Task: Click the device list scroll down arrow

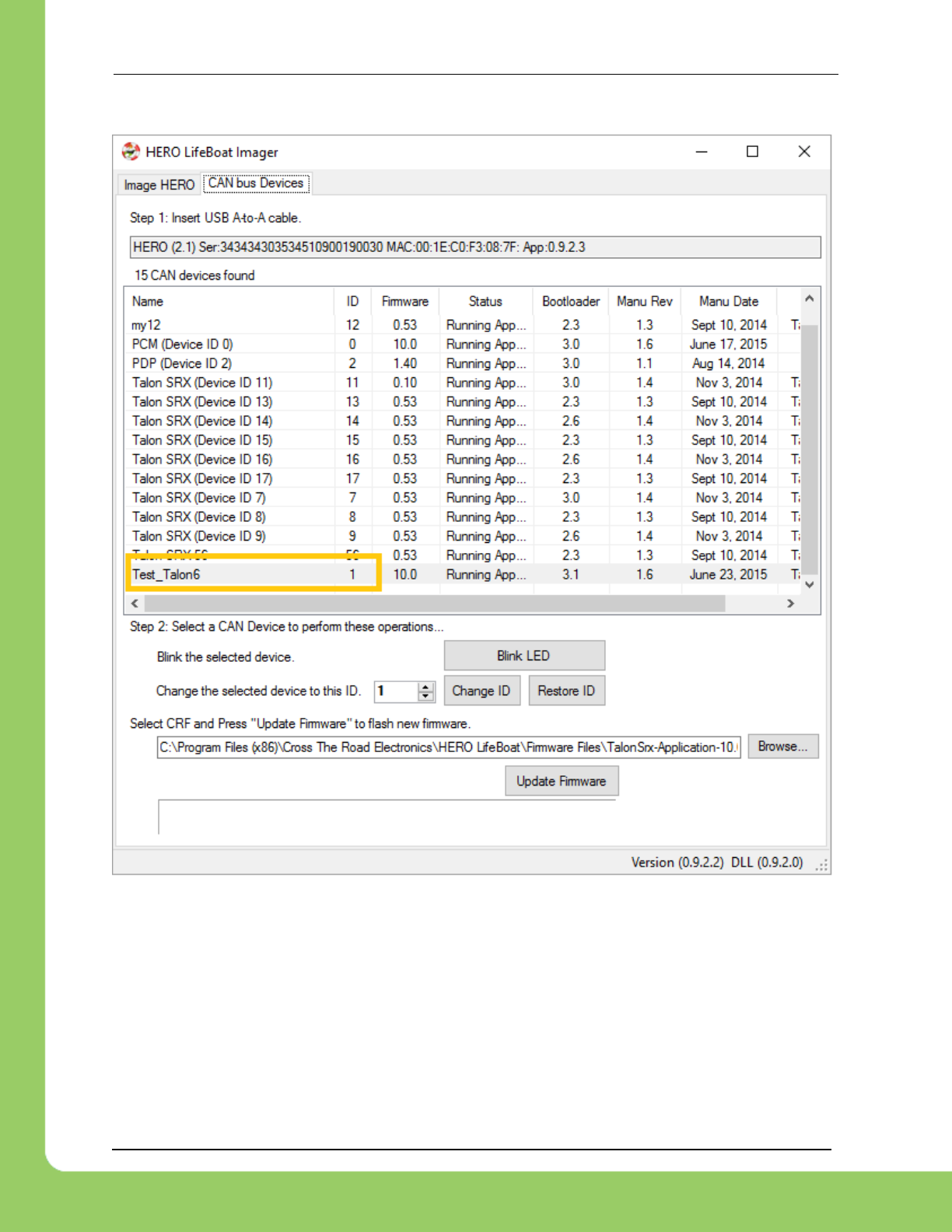Action: point(810,584)
